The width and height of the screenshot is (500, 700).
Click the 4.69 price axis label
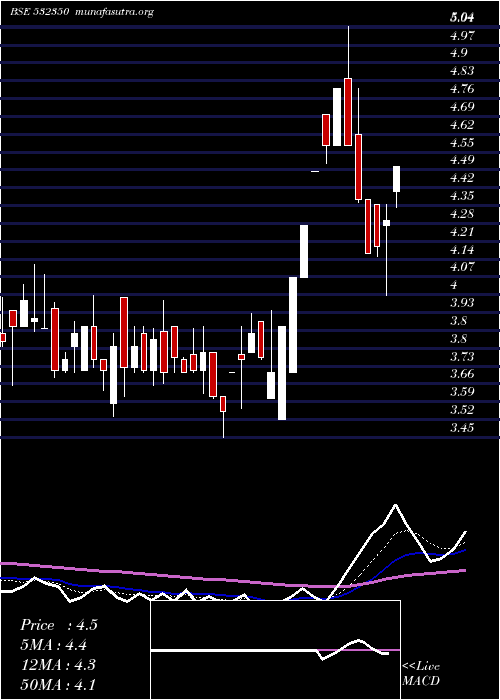(x=462, y=107)
